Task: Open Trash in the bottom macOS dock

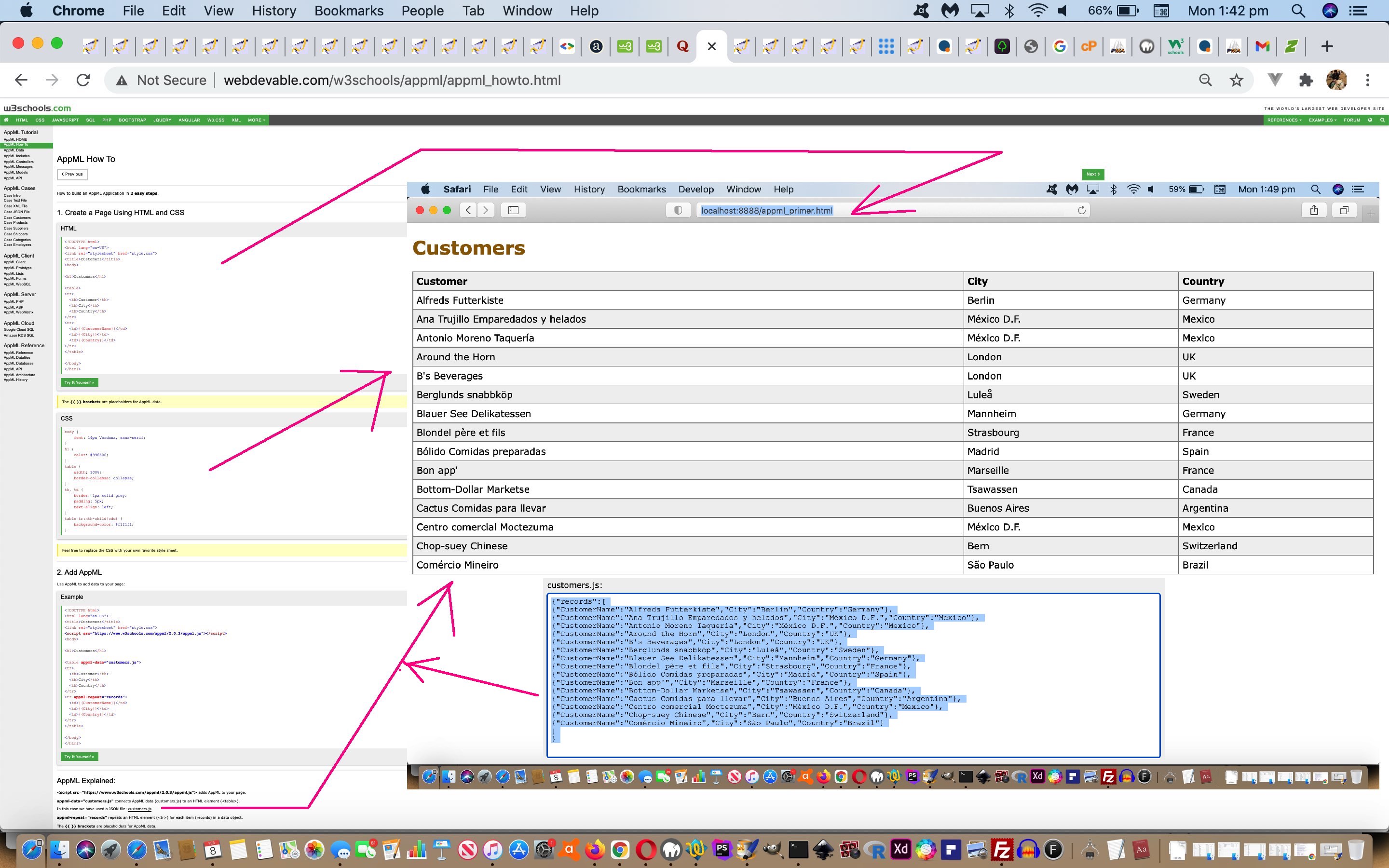Action: click(x=1356, y=849)
